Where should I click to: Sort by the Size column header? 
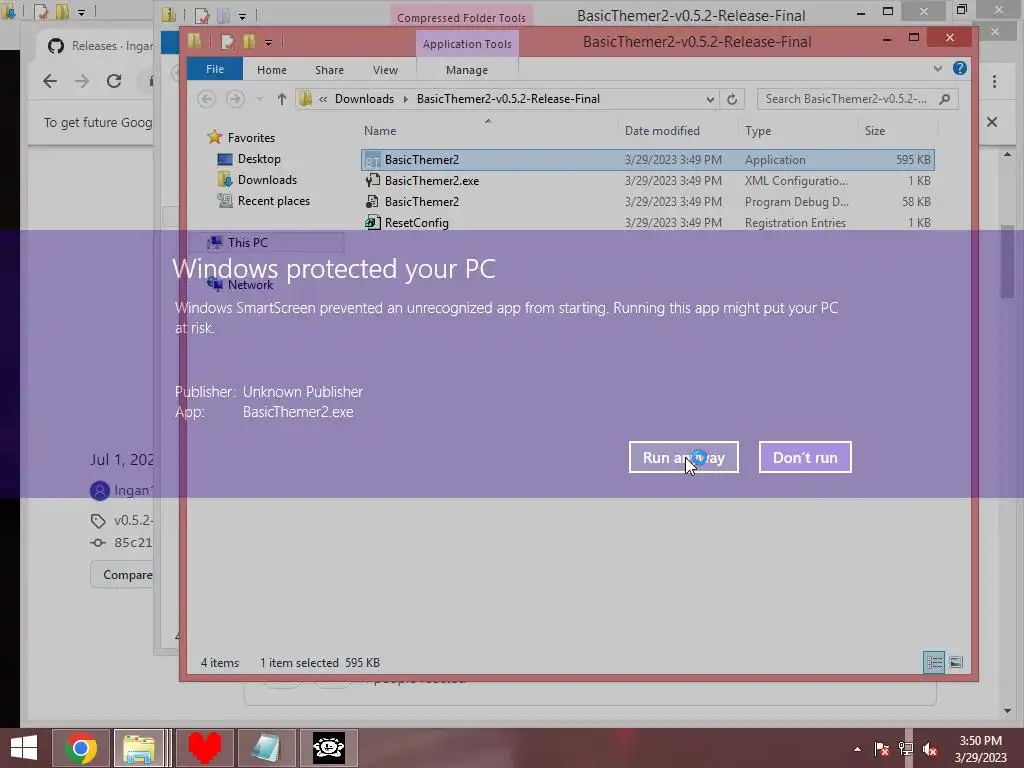click(875, 131)
